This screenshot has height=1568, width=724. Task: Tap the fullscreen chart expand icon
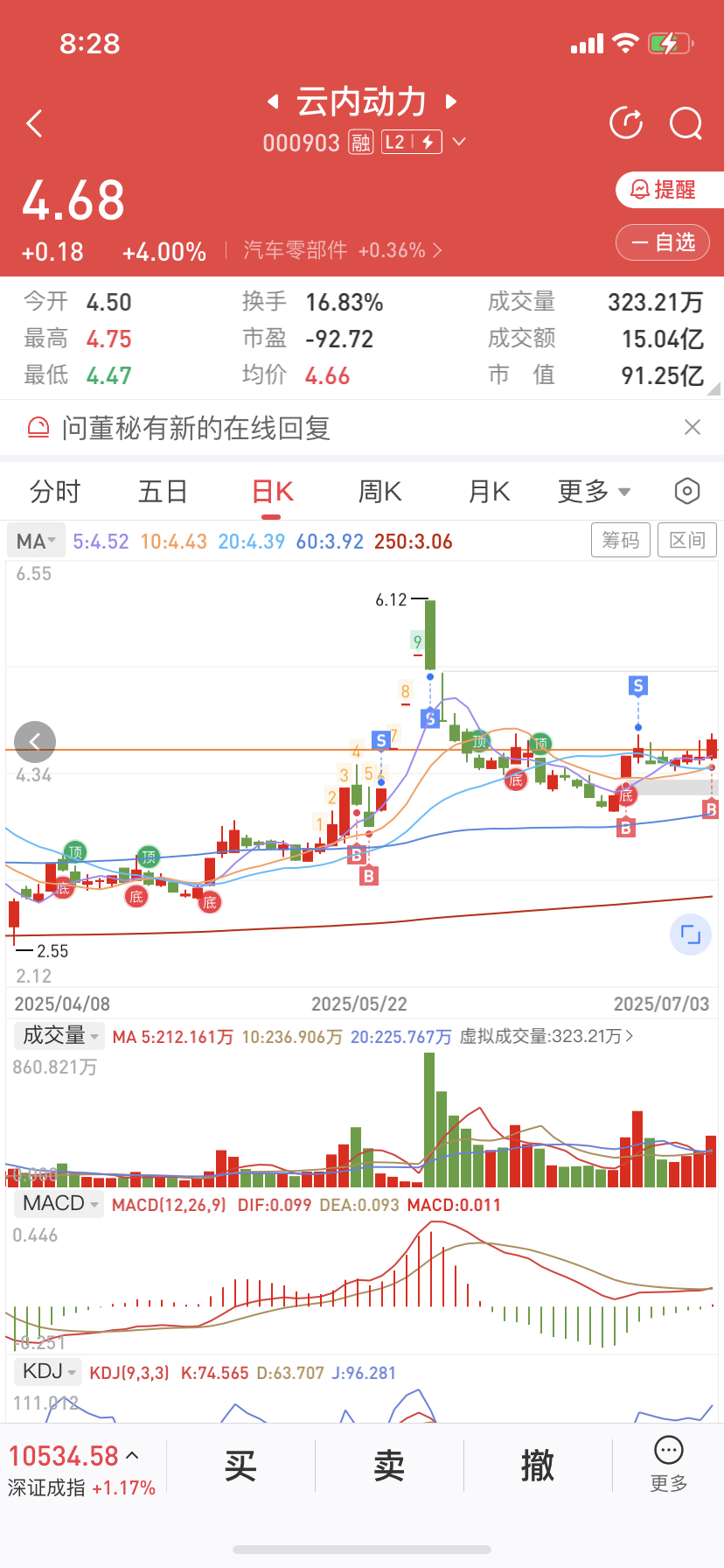tap(691, 934)
